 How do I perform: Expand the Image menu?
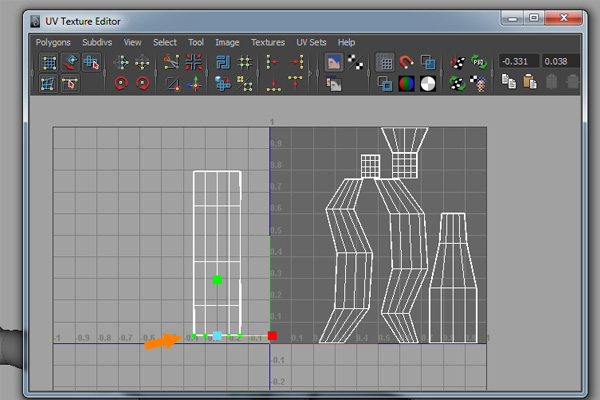[x=227, y=42]
